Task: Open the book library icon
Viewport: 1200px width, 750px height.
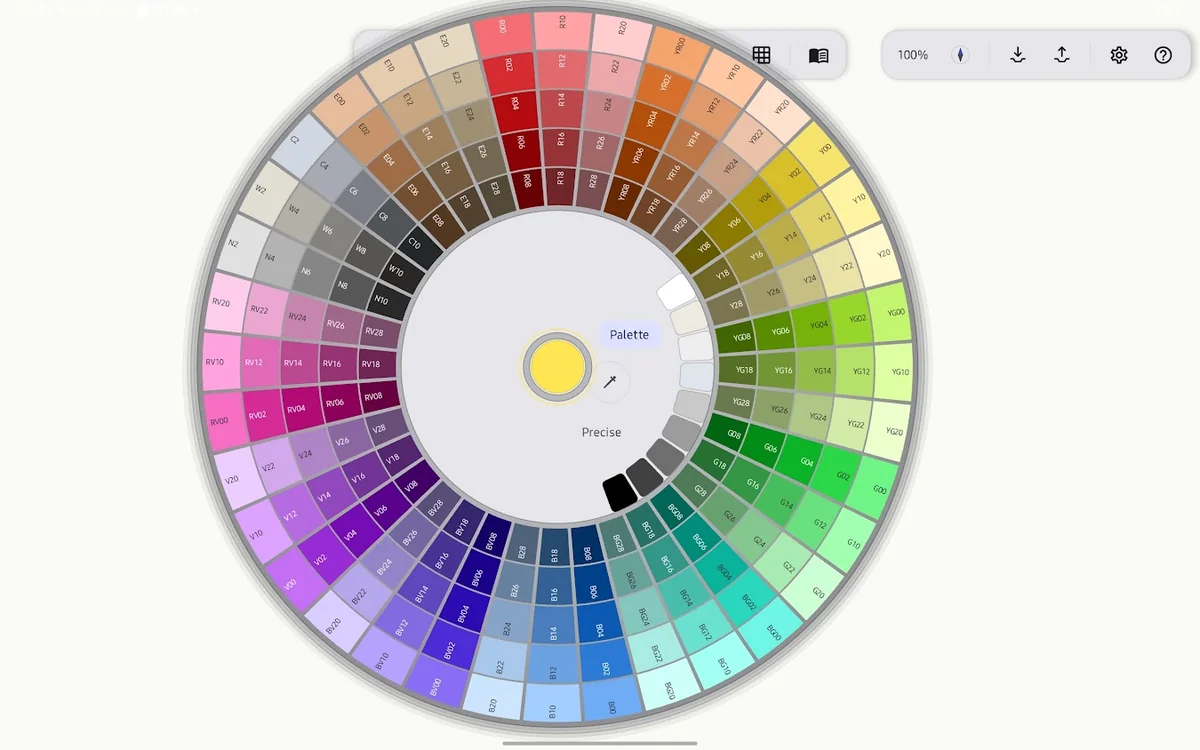Action: (x=818, y=55)
